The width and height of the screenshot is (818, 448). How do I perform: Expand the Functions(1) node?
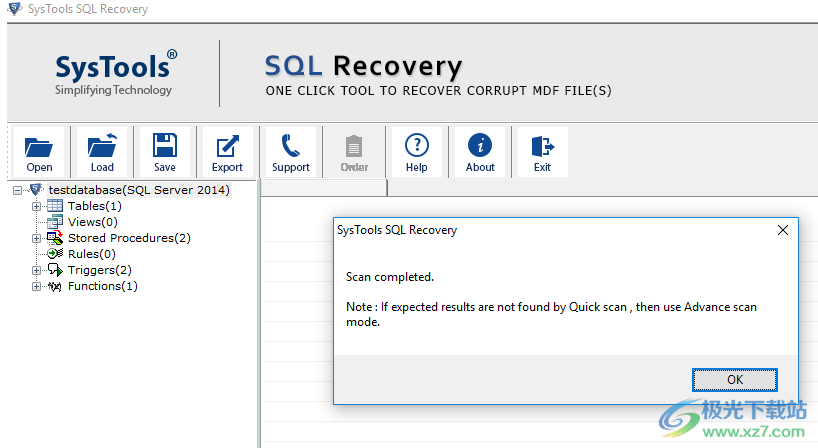[x=36, y=286]
